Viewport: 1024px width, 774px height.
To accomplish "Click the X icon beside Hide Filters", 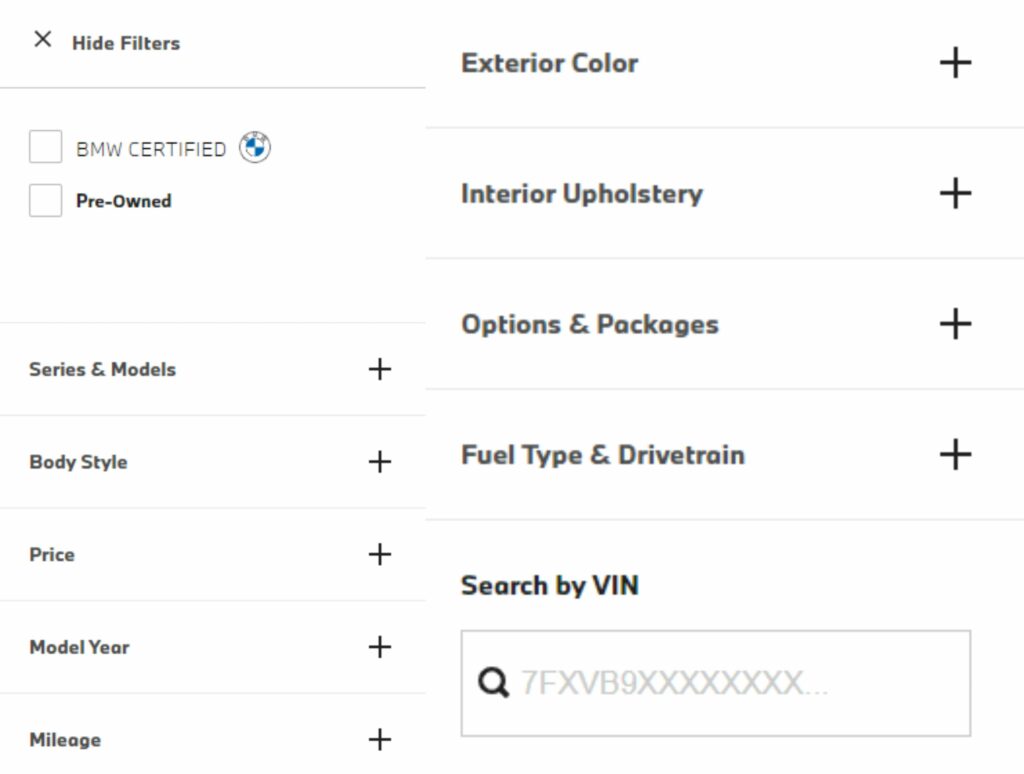I will pos(42,40).
